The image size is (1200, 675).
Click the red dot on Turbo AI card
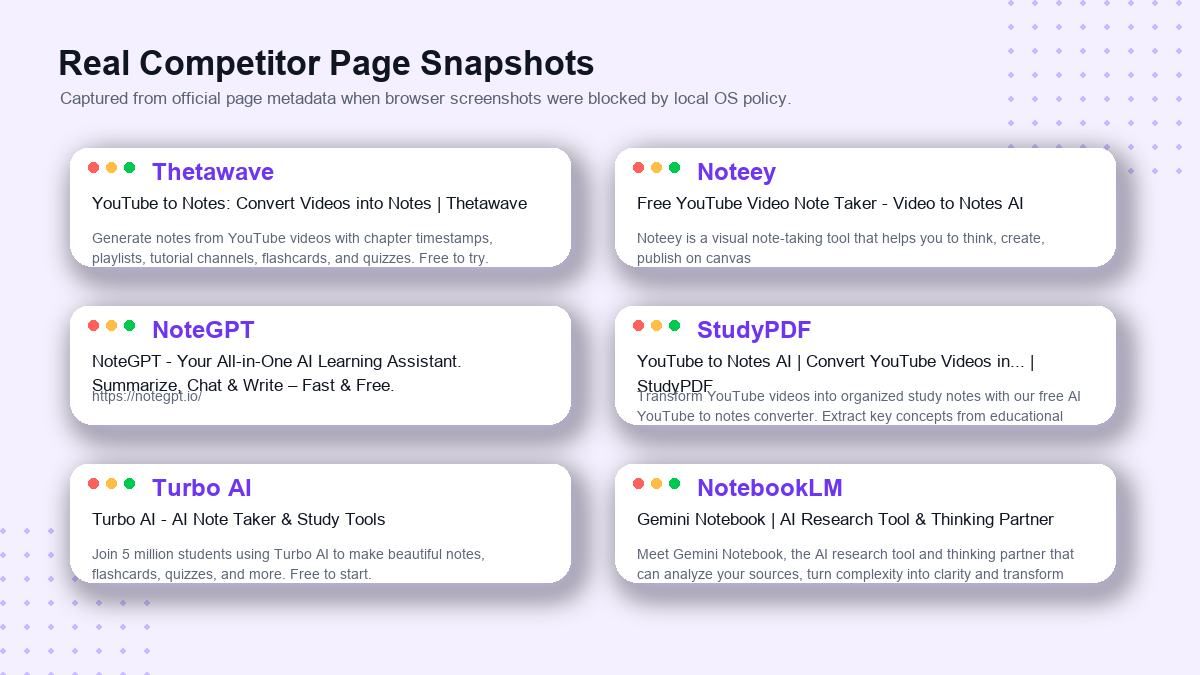[93, 483]
